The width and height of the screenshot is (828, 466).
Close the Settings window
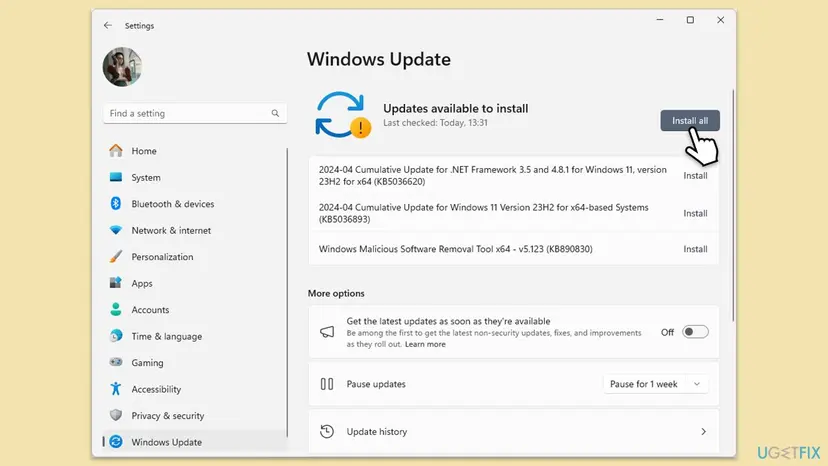(720, 20)
